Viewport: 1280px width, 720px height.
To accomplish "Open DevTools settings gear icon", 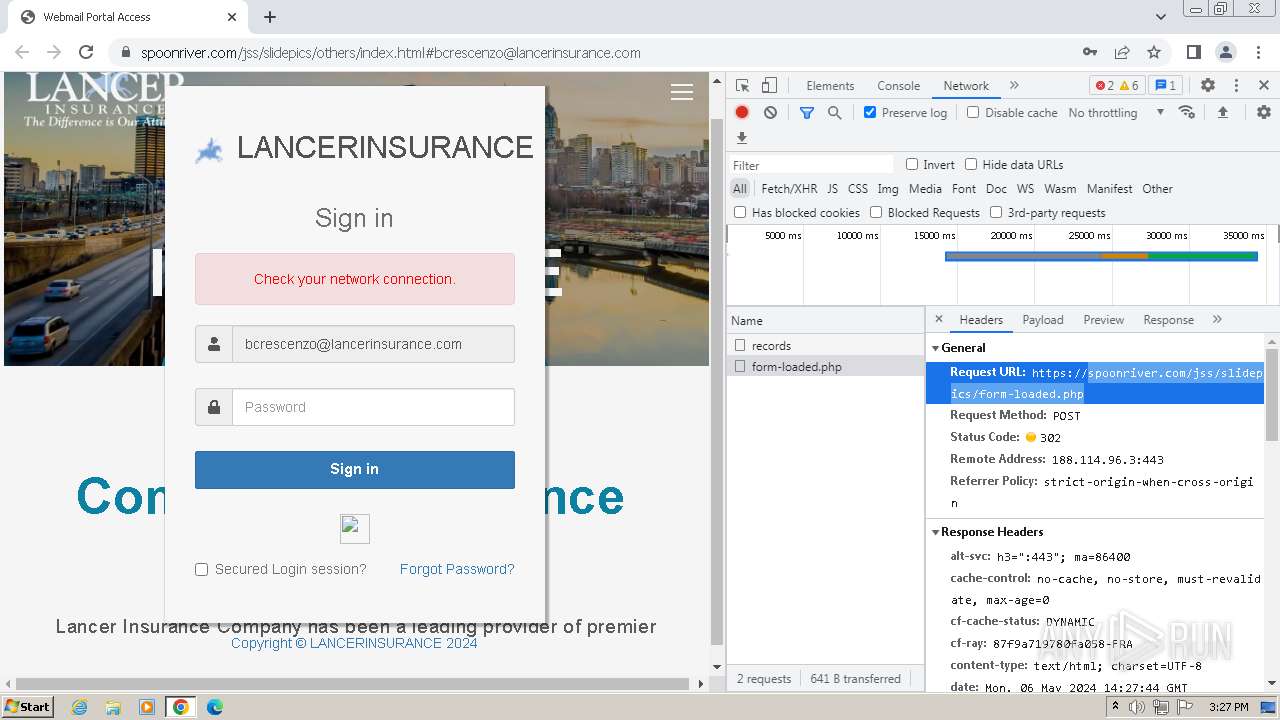I will click(1208, 86).
